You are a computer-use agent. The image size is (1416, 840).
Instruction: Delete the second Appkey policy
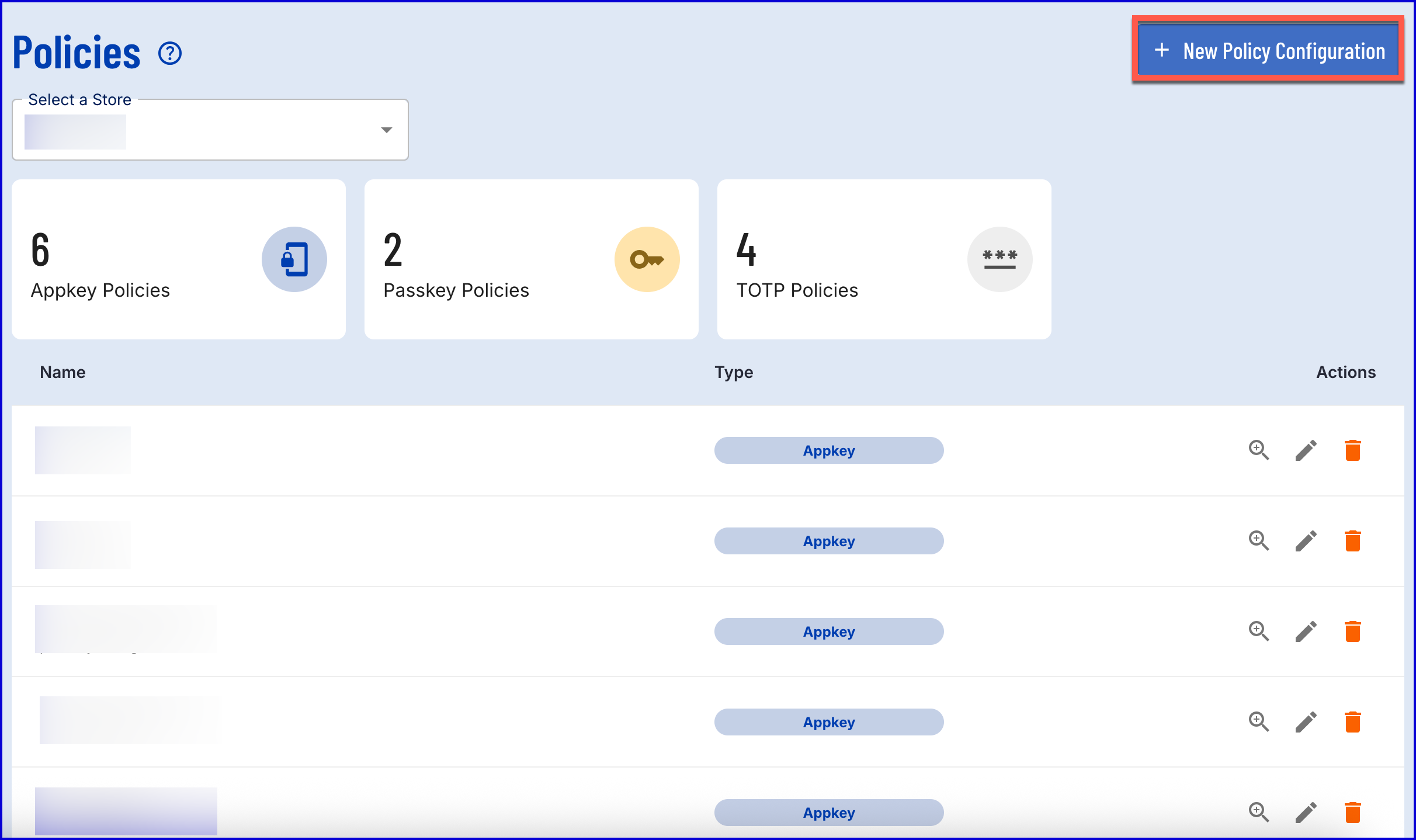[1352, 541]
